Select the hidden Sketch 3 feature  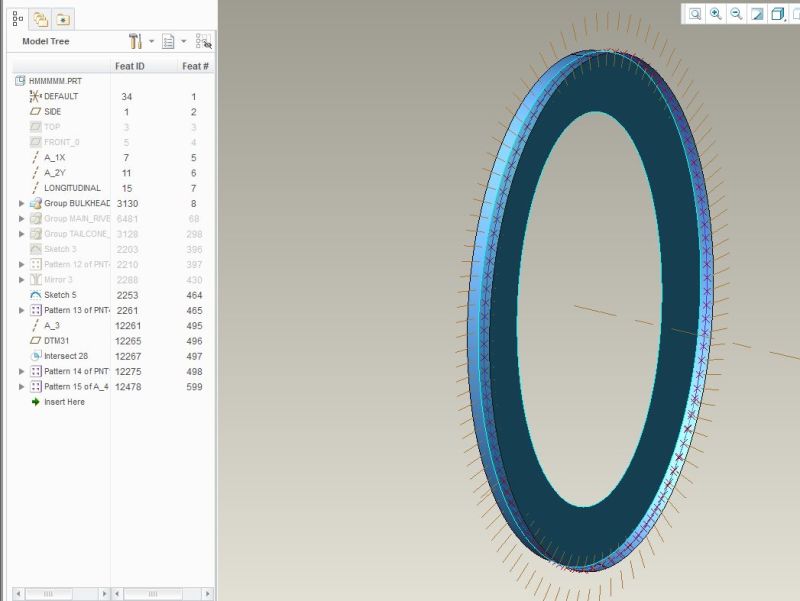(60, 249)
